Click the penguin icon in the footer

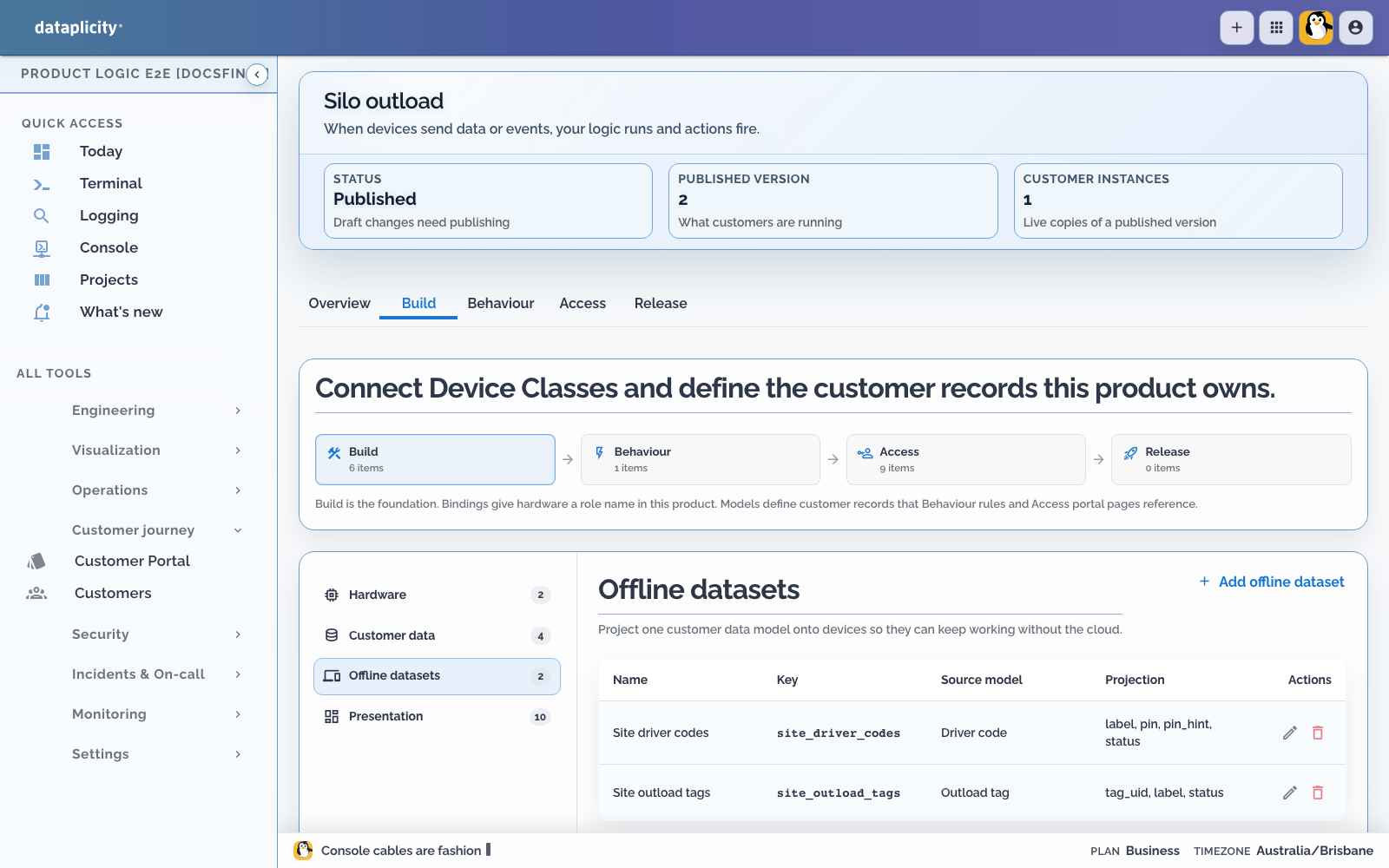303,851
